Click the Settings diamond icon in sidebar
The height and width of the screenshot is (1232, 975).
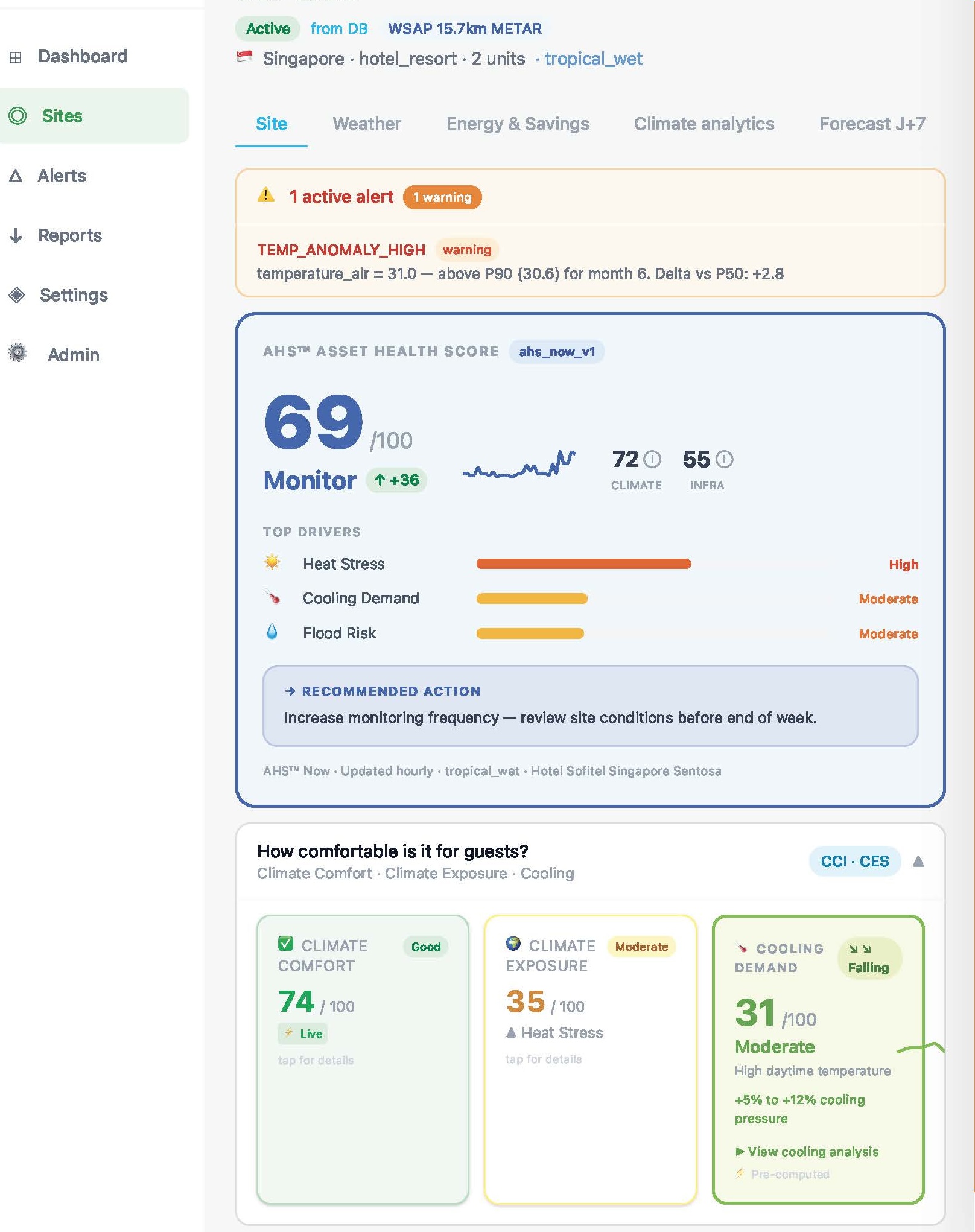point(17,295)
